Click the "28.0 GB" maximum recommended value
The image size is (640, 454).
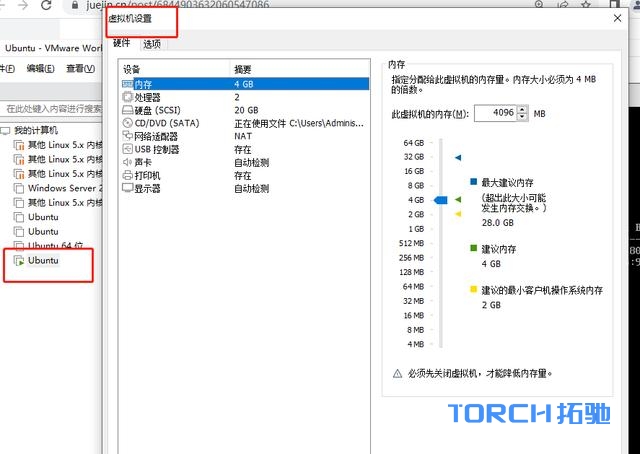pyautogui.click(x=498, y=223)
